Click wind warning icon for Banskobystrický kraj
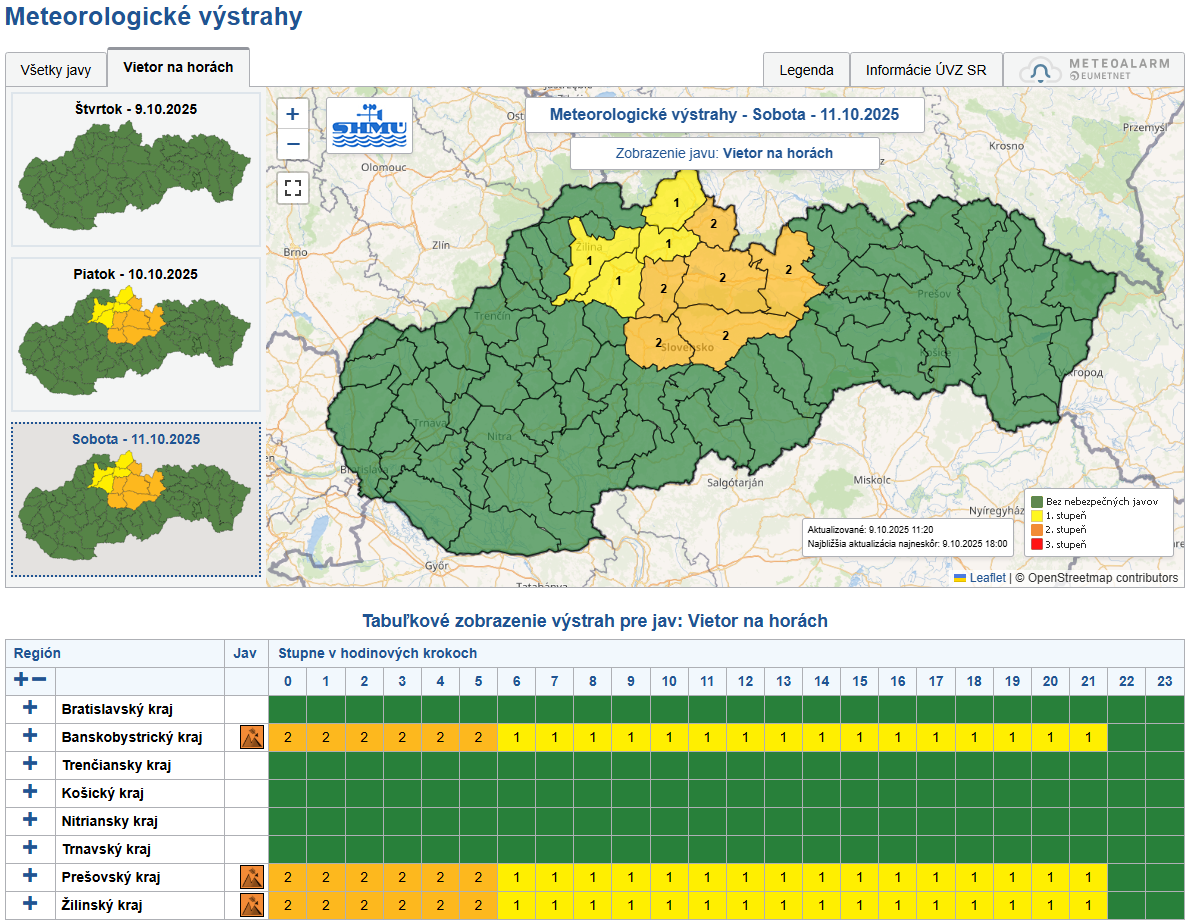Image resolution: width=1196 pixels, height=921 pixels. [x=251, y=738]
